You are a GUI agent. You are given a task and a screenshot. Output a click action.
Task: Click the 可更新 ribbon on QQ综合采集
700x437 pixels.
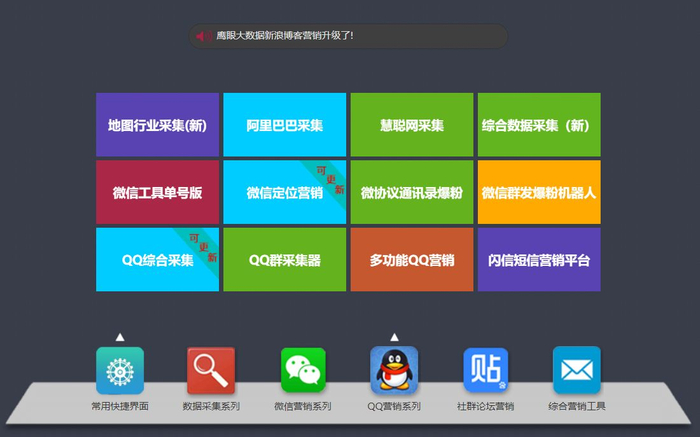point(203,247)
